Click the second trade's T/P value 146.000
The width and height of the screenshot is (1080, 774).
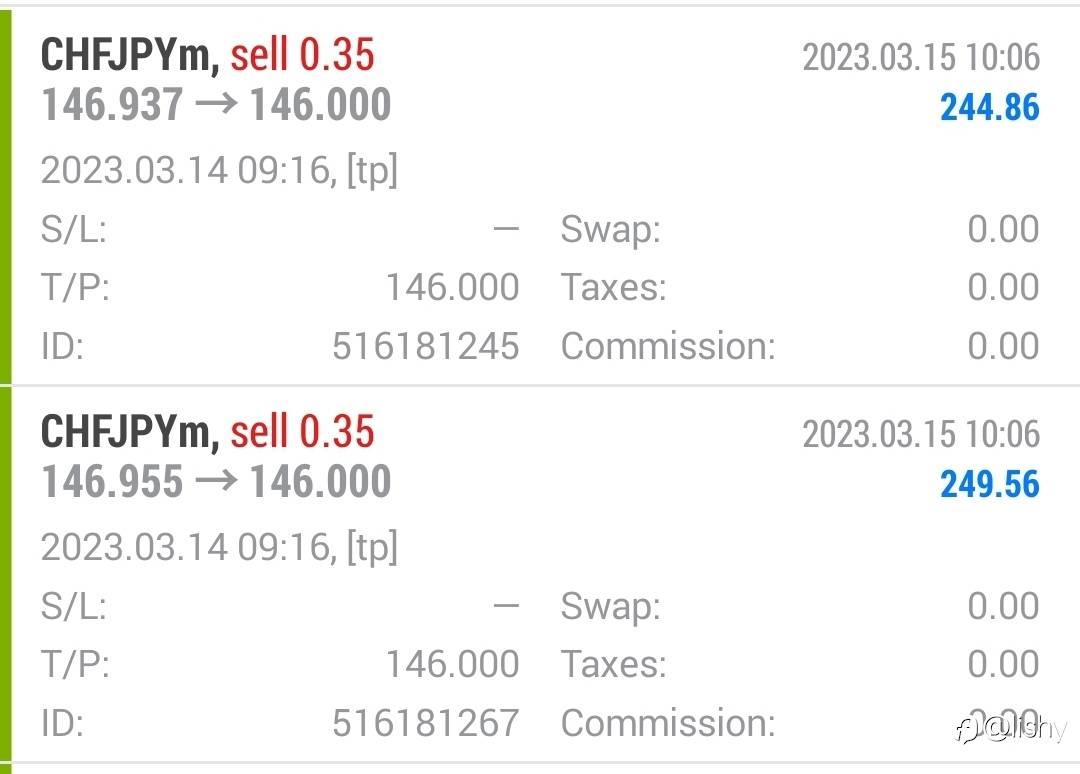pos(452,664)
